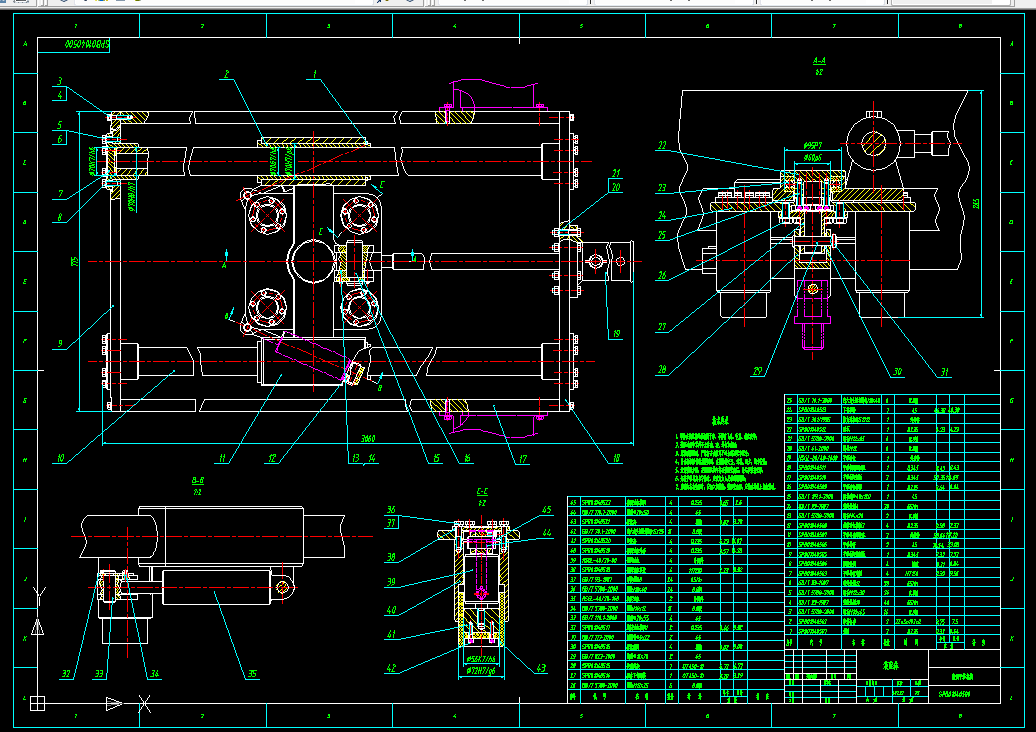
Task: Click callout label 44 in section C-C
Action: click(547, 533)
